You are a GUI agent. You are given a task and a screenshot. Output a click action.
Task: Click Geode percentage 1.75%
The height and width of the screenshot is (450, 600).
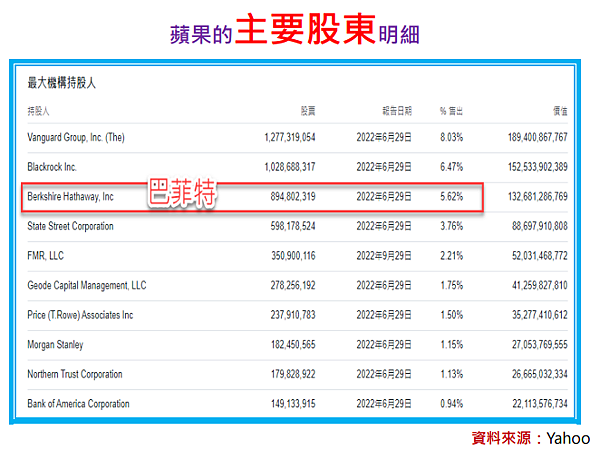click(452, 285)
